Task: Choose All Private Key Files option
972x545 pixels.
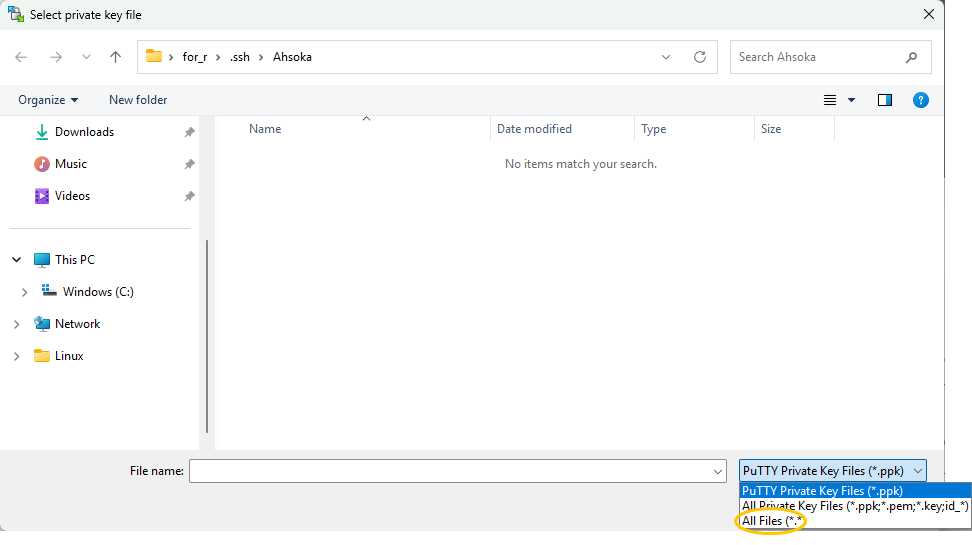Action: tap(855, 506)
